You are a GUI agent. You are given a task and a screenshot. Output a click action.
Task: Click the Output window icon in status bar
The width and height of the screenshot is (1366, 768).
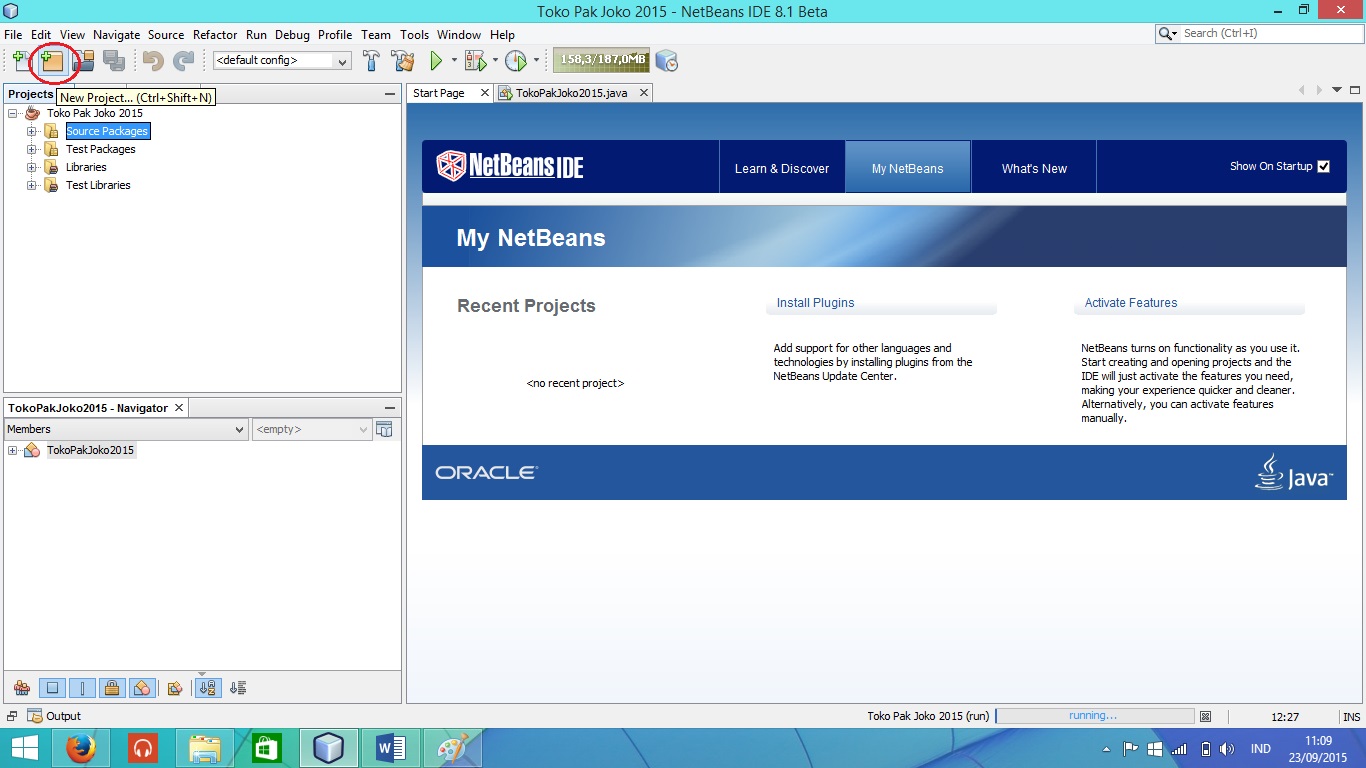click(35, 716)
